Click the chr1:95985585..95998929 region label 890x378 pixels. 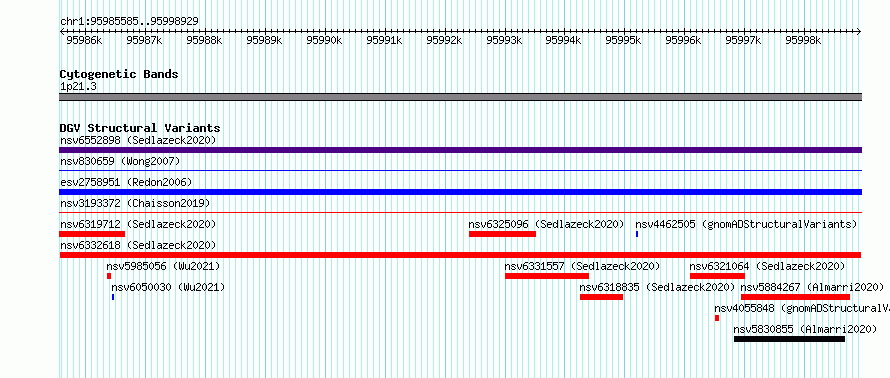[129, 22]
